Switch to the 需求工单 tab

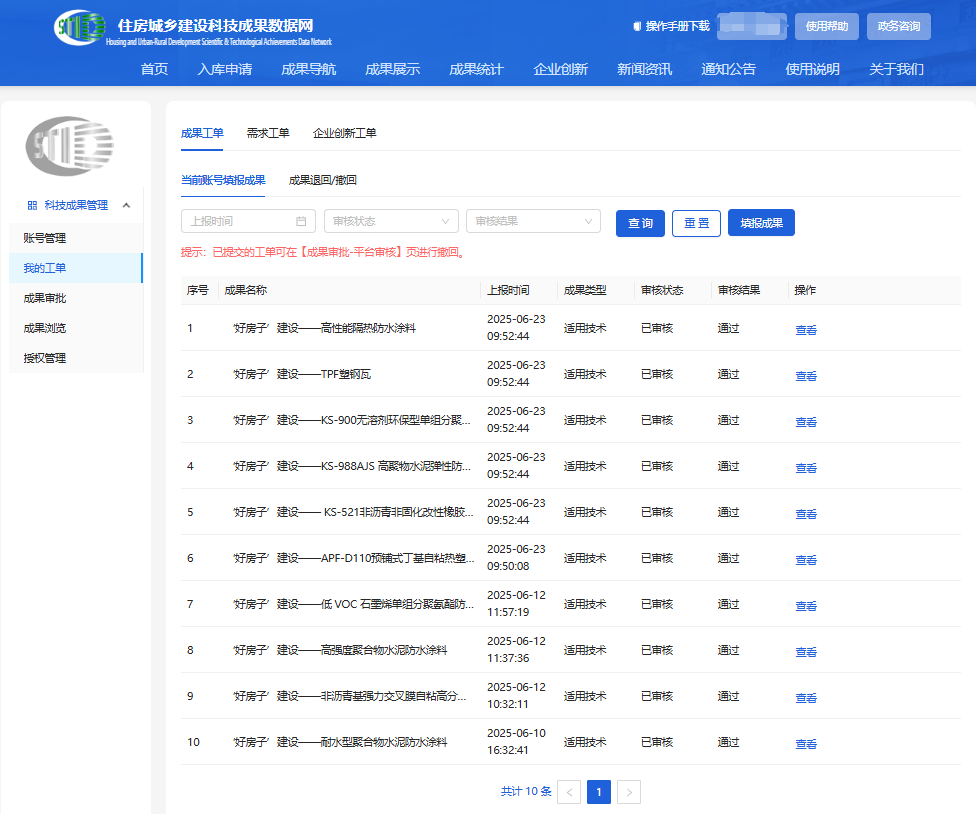click(x=268, y=133)
